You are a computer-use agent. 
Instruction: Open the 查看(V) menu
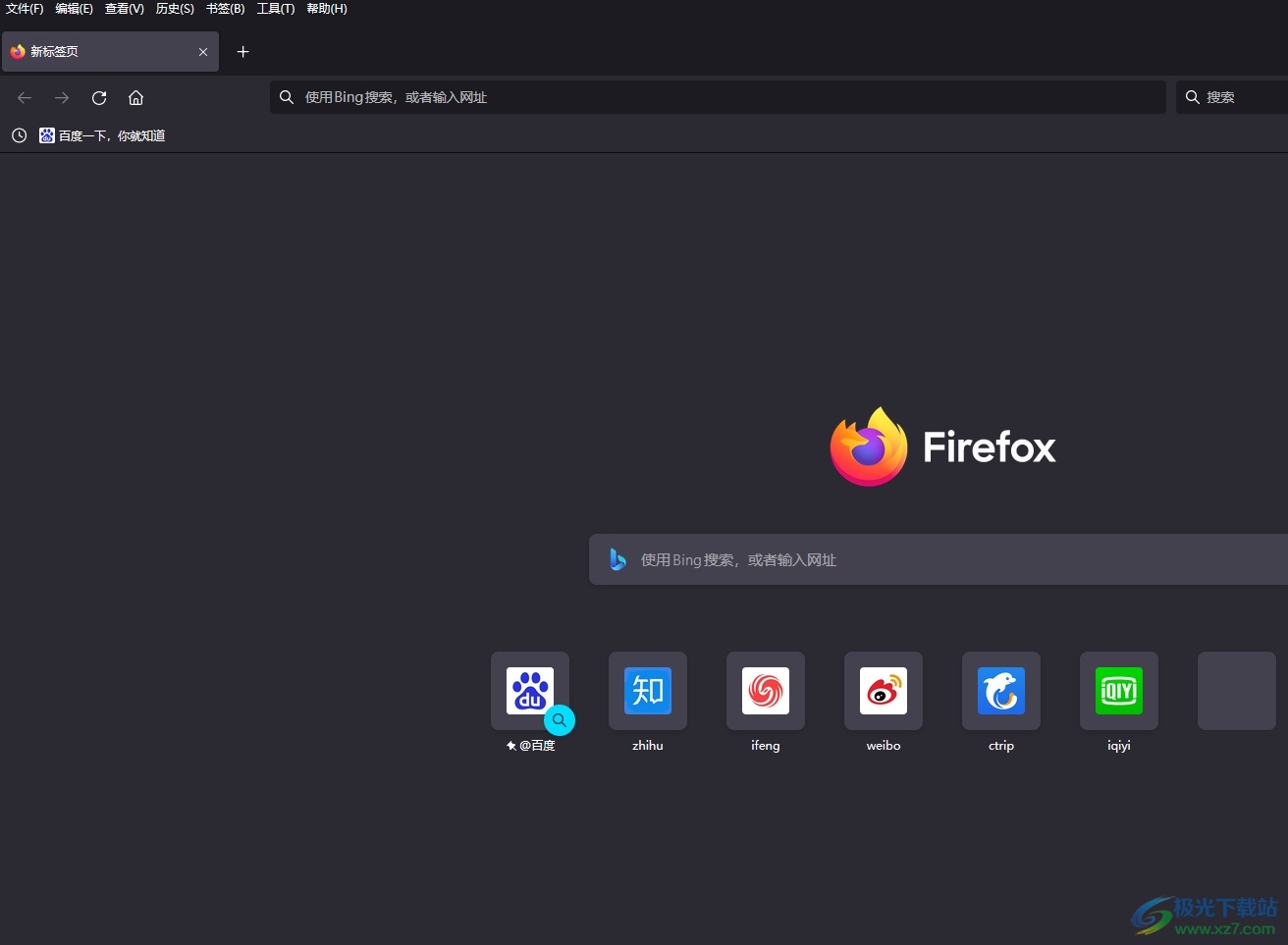click(x=125, y=9)
